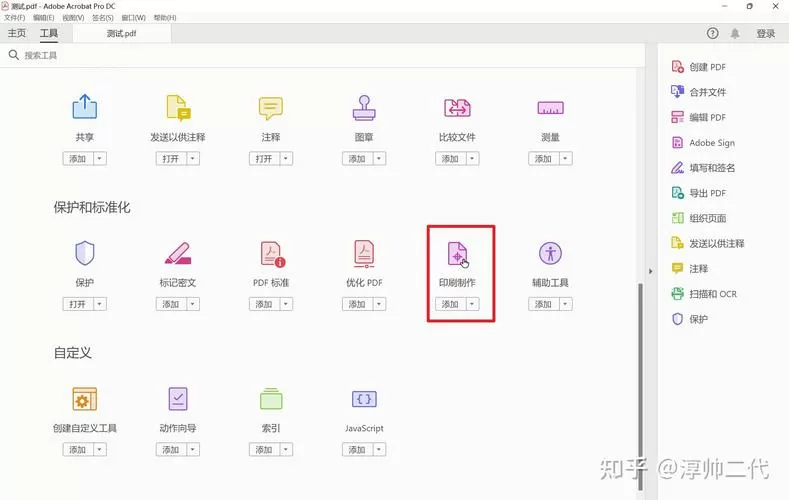
Task: Expand dropdown arrow beside 共享 添加 button
Action: [100, 159]
